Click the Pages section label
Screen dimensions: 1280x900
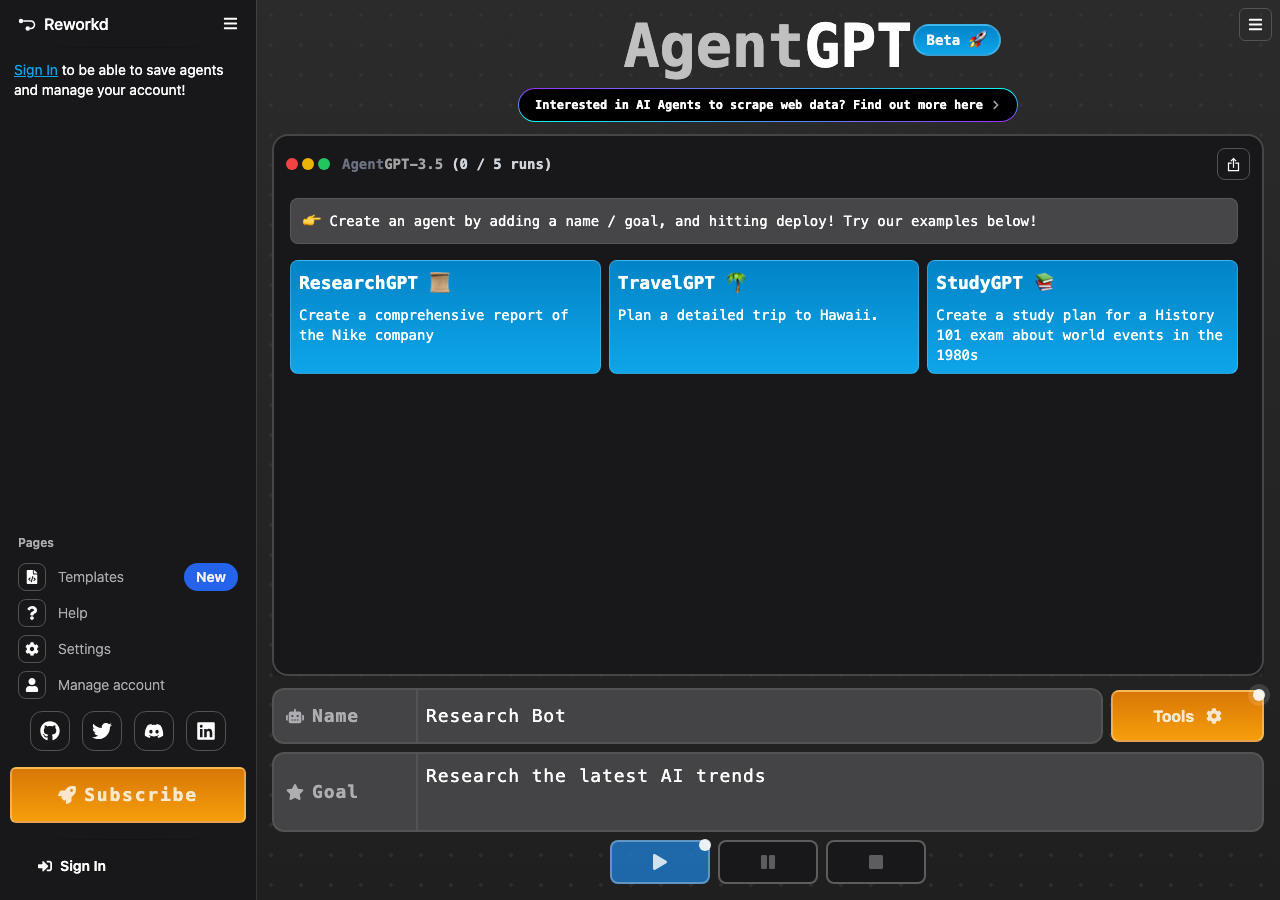pos(36,543)
